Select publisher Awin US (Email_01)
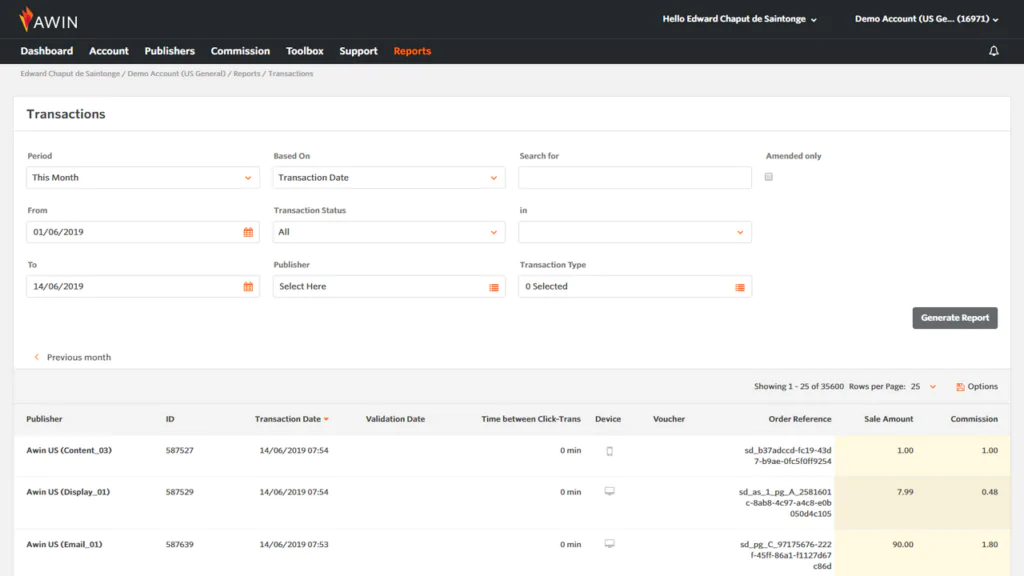The image size is (1024, 576). coord(64,545)
